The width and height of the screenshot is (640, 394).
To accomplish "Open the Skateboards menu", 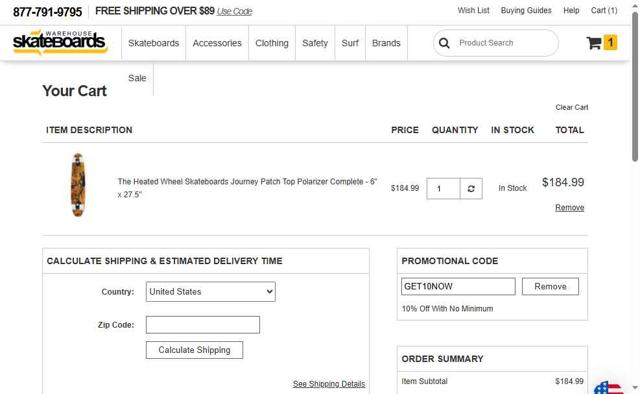I will click(153, 43).
